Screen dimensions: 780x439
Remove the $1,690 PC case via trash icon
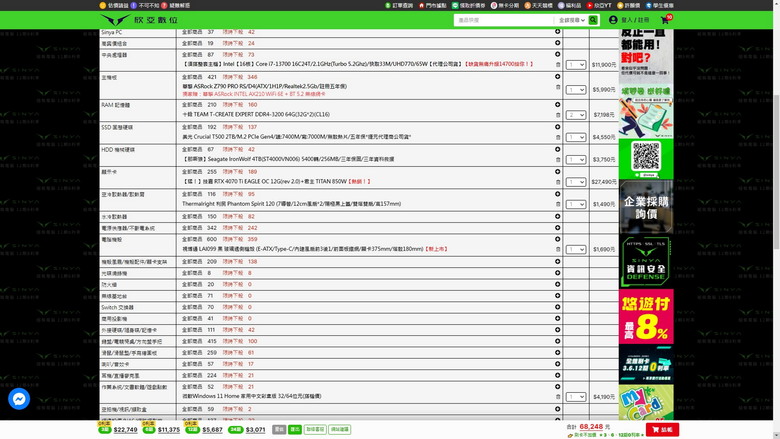(558, 250)
